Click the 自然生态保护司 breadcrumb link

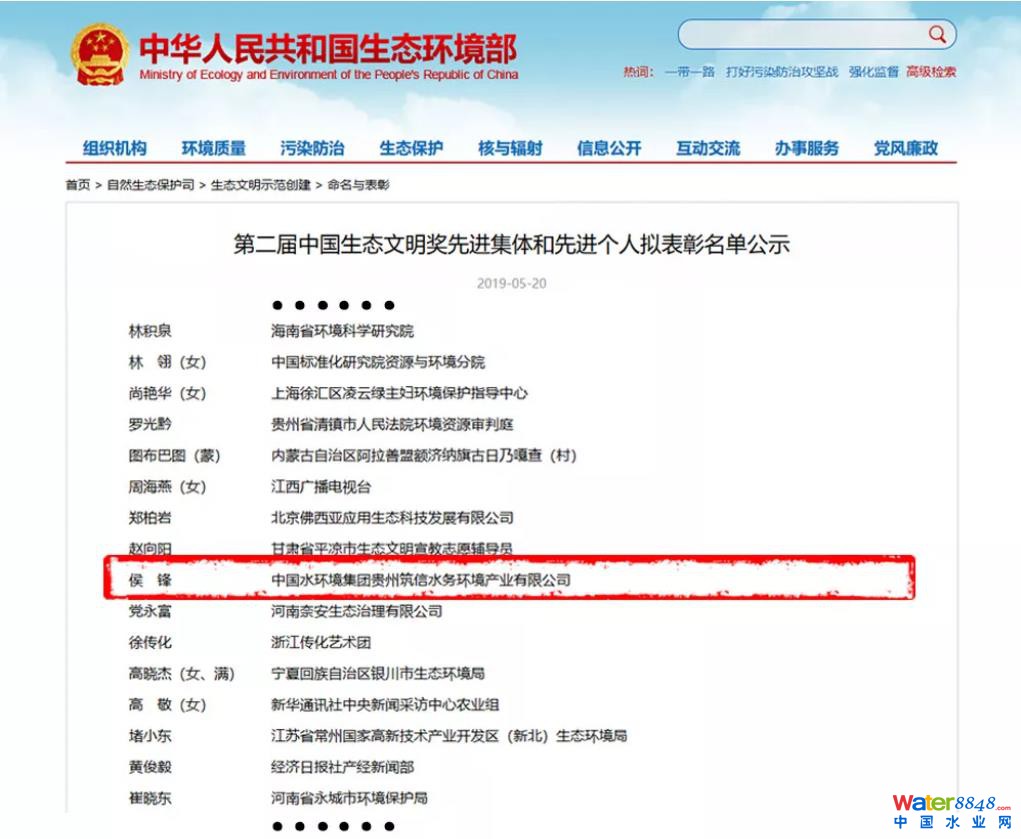pyautogui.click(x=150, y=185)
